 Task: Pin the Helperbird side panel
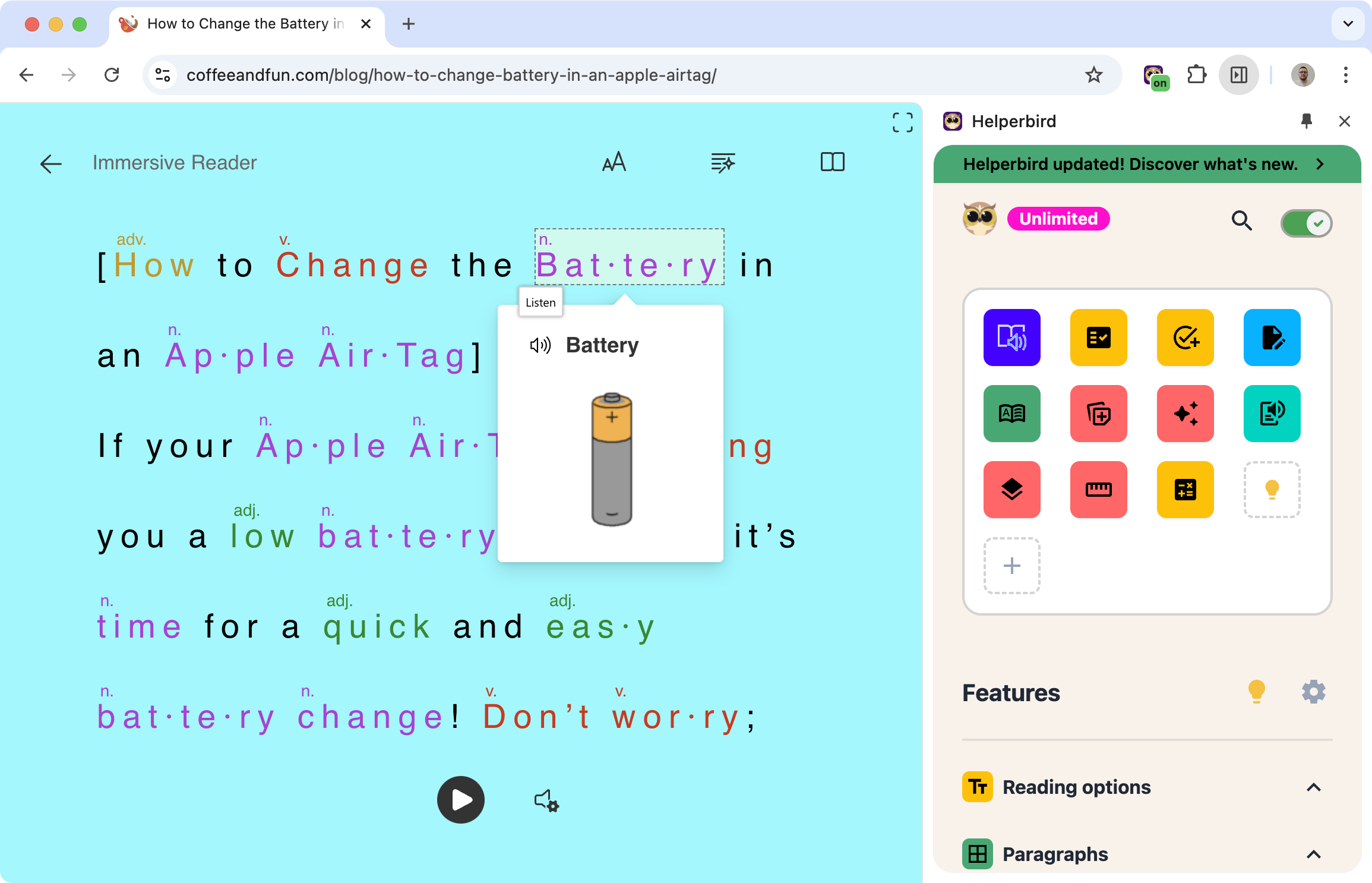(1306, 121)
